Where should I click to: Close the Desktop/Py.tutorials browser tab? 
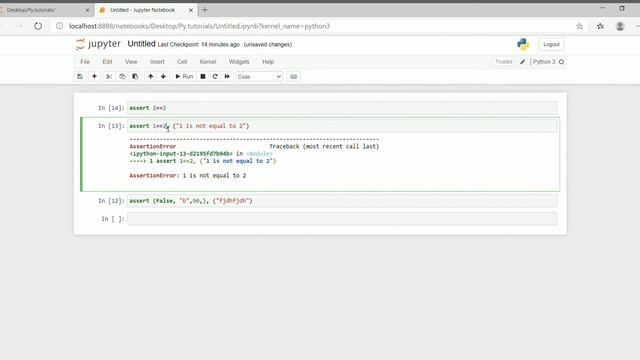click(x=87, y=10)
